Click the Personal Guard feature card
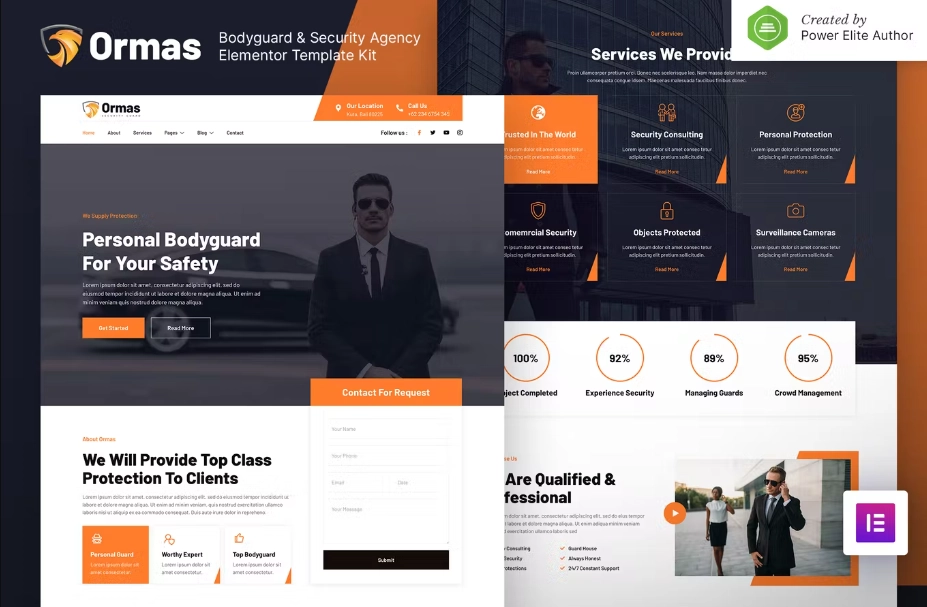The width and height of the screenshot is (927, 607). click(x=115, y=554)
